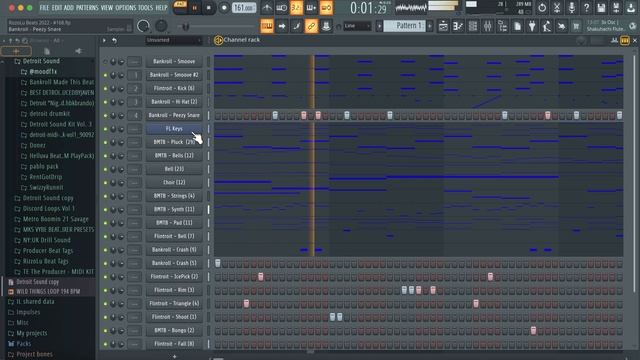This screenshot has width=640, height=360.
Task: Open the Playlist view icon
Action: click(443, 27)
